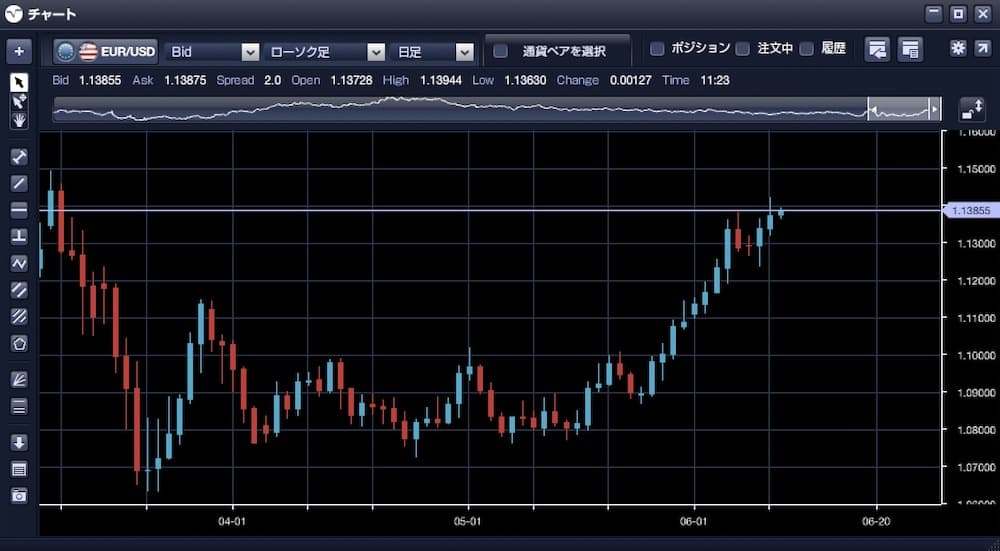Click the Bid value 1.13855
Screen dimensions: 1000x551
pos(100,80)
